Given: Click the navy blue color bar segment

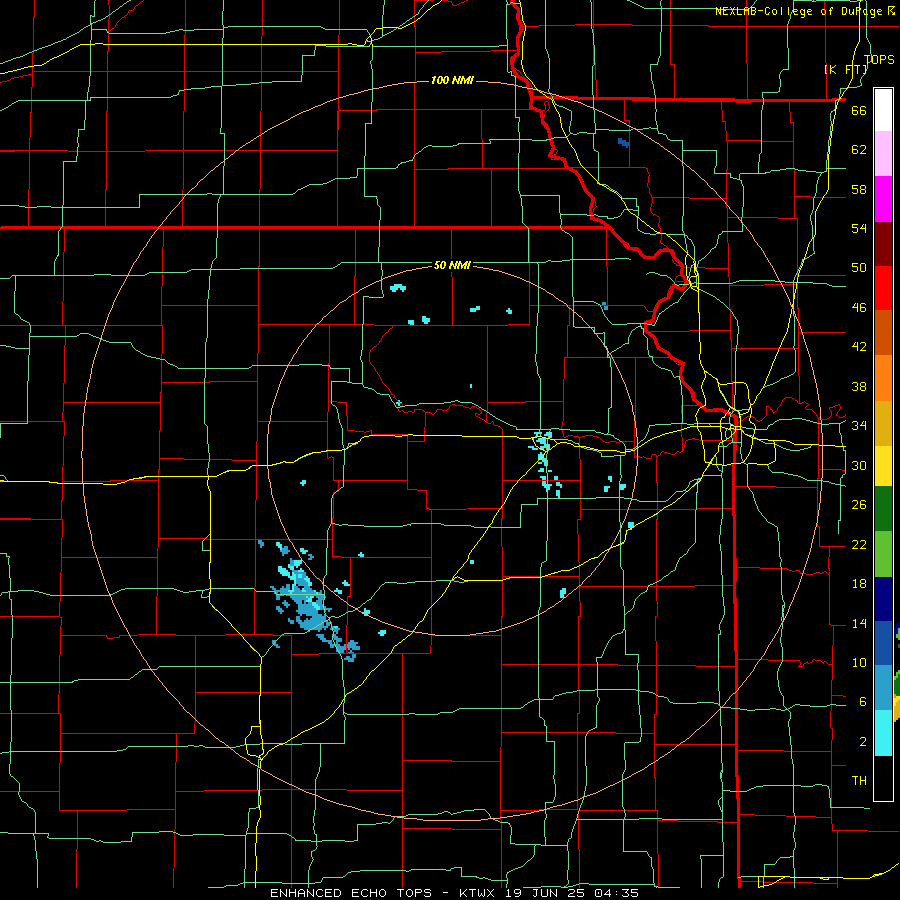Looking at the screenshot, I should point(883,599).
